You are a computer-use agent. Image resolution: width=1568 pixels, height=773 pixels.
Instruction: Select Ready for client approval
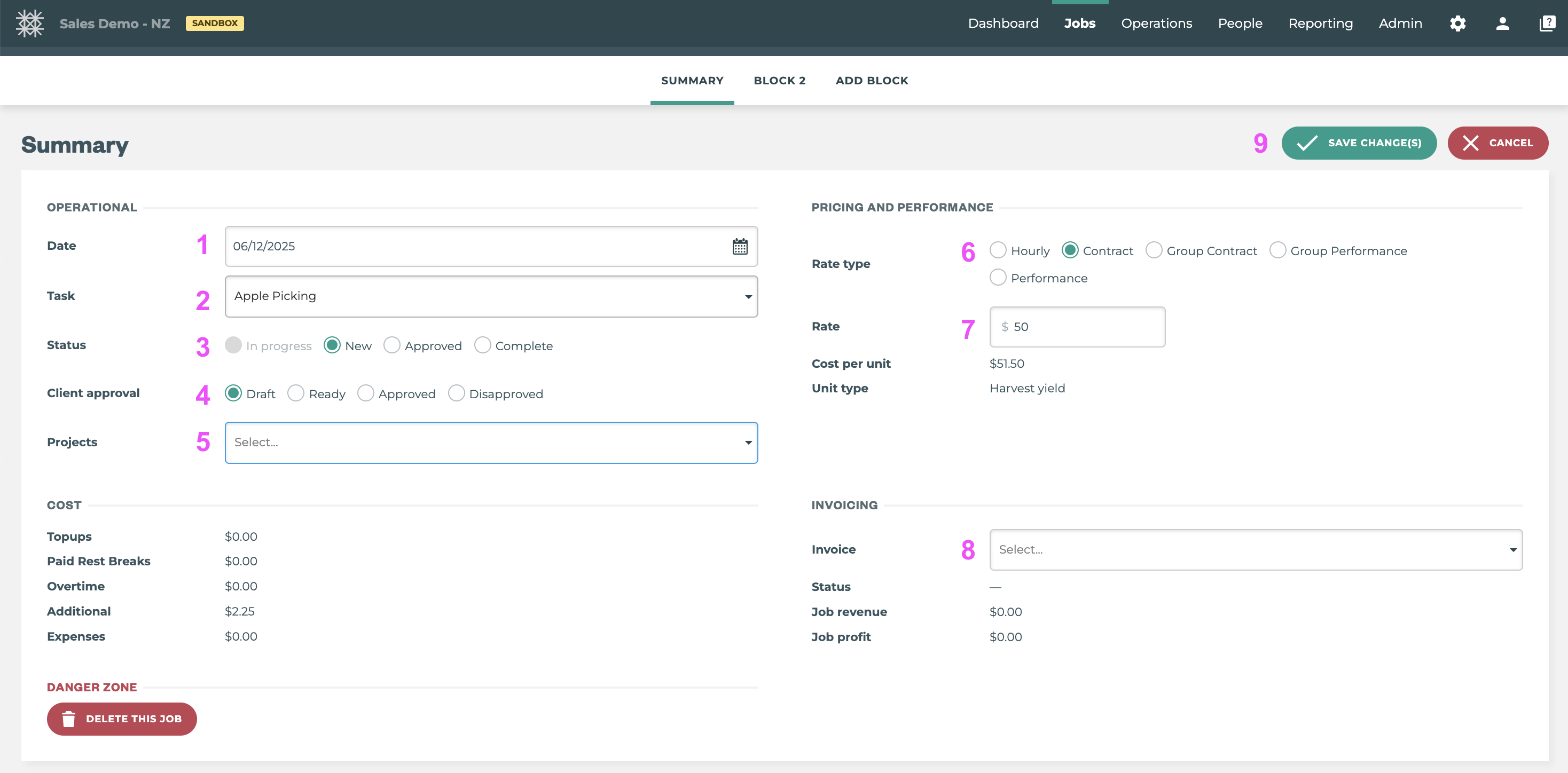tap(296, 394)
